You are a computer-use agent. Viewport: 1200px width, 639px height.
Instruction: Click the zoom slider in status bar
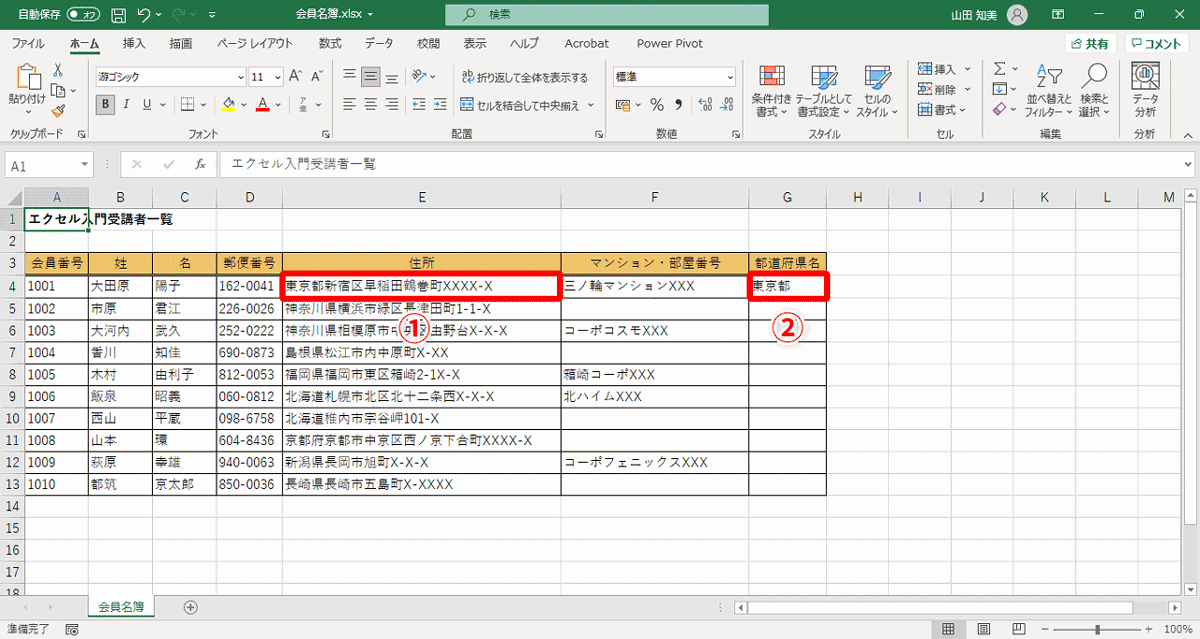tap(1097, 629)
